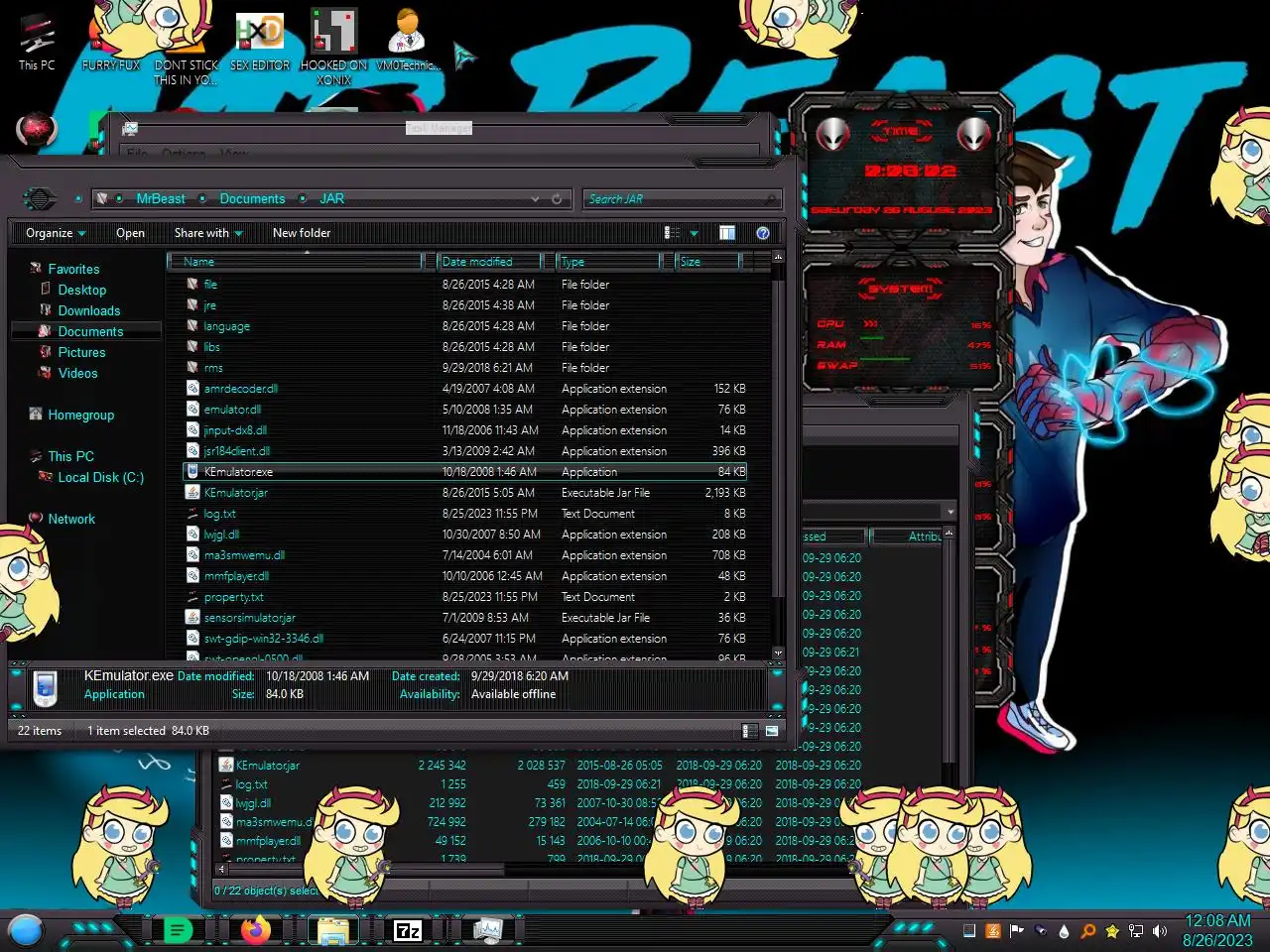Open the VM0Technic desktop shortcut
The width and height of the screenshot is (1270, 952).
407,41
